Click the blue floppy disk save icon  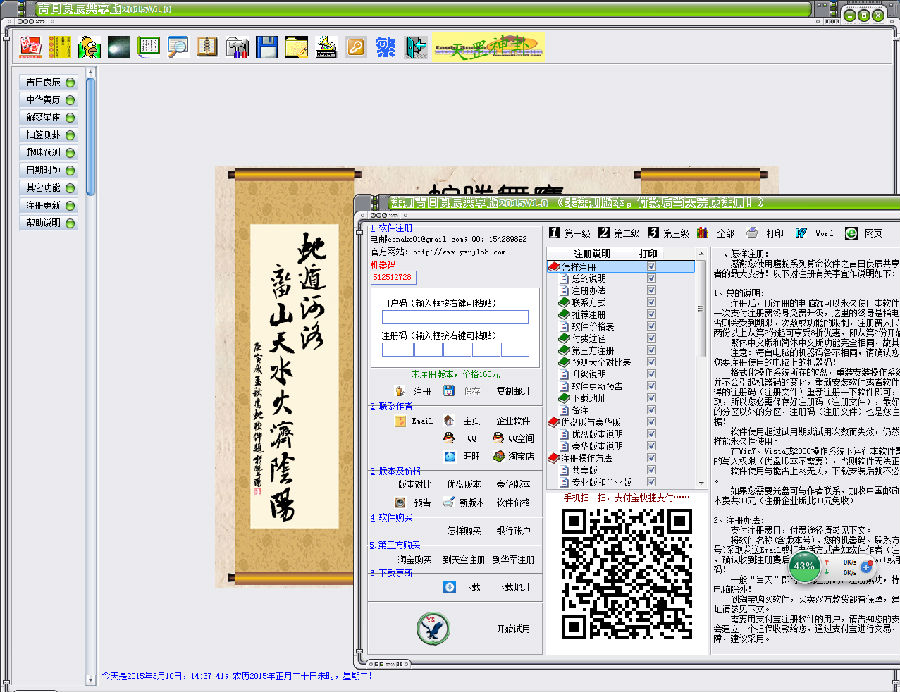coord(267,47)
